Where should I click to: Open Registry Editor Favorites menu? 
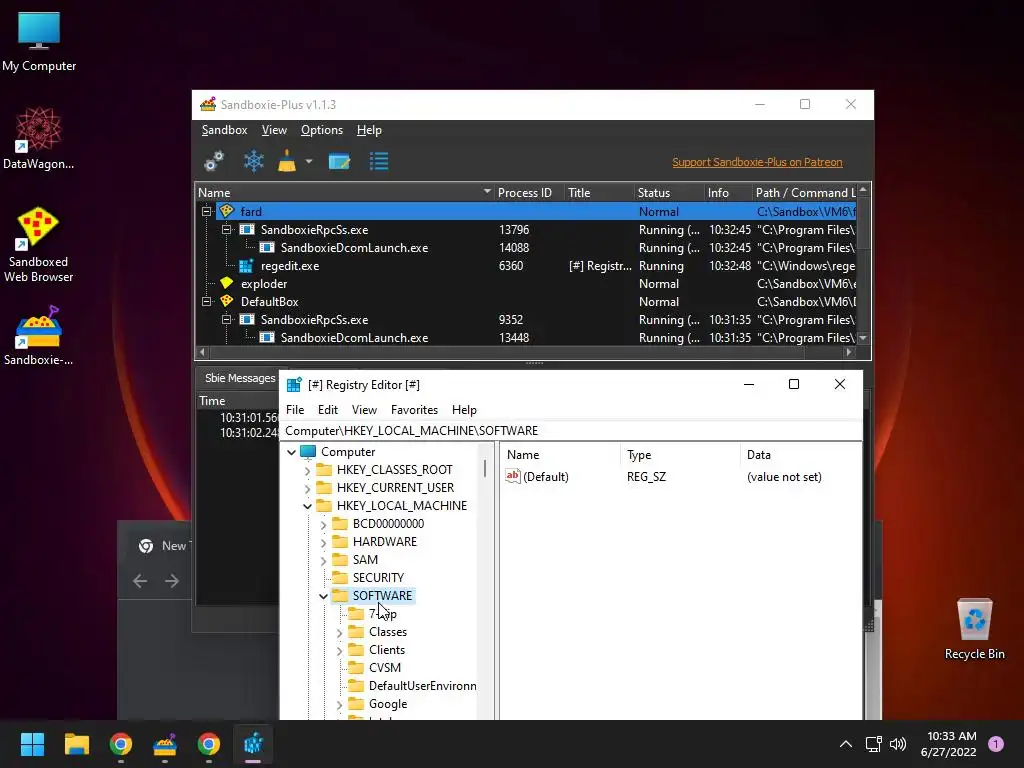point(414,409)
